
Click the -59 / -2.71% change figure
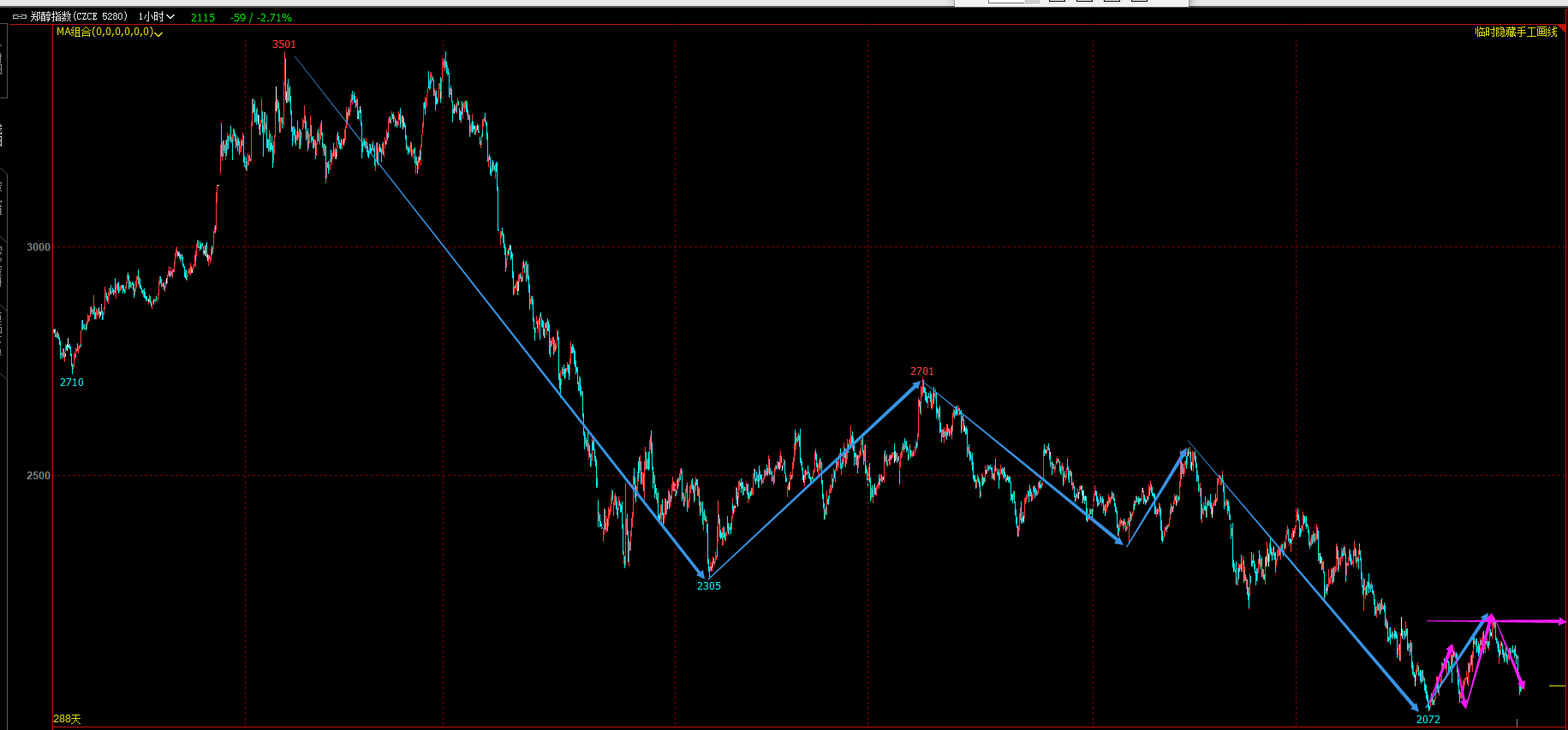coord(261,18)
